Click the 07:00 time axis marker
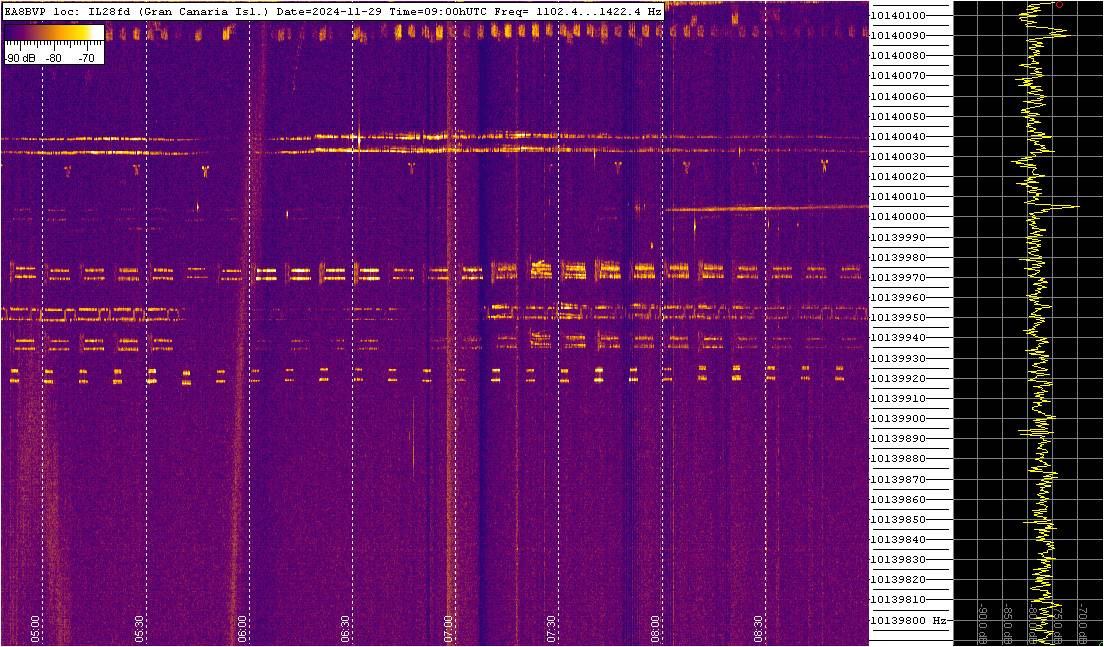Viewport: 1104px width, 647px height. coord(448,627)
